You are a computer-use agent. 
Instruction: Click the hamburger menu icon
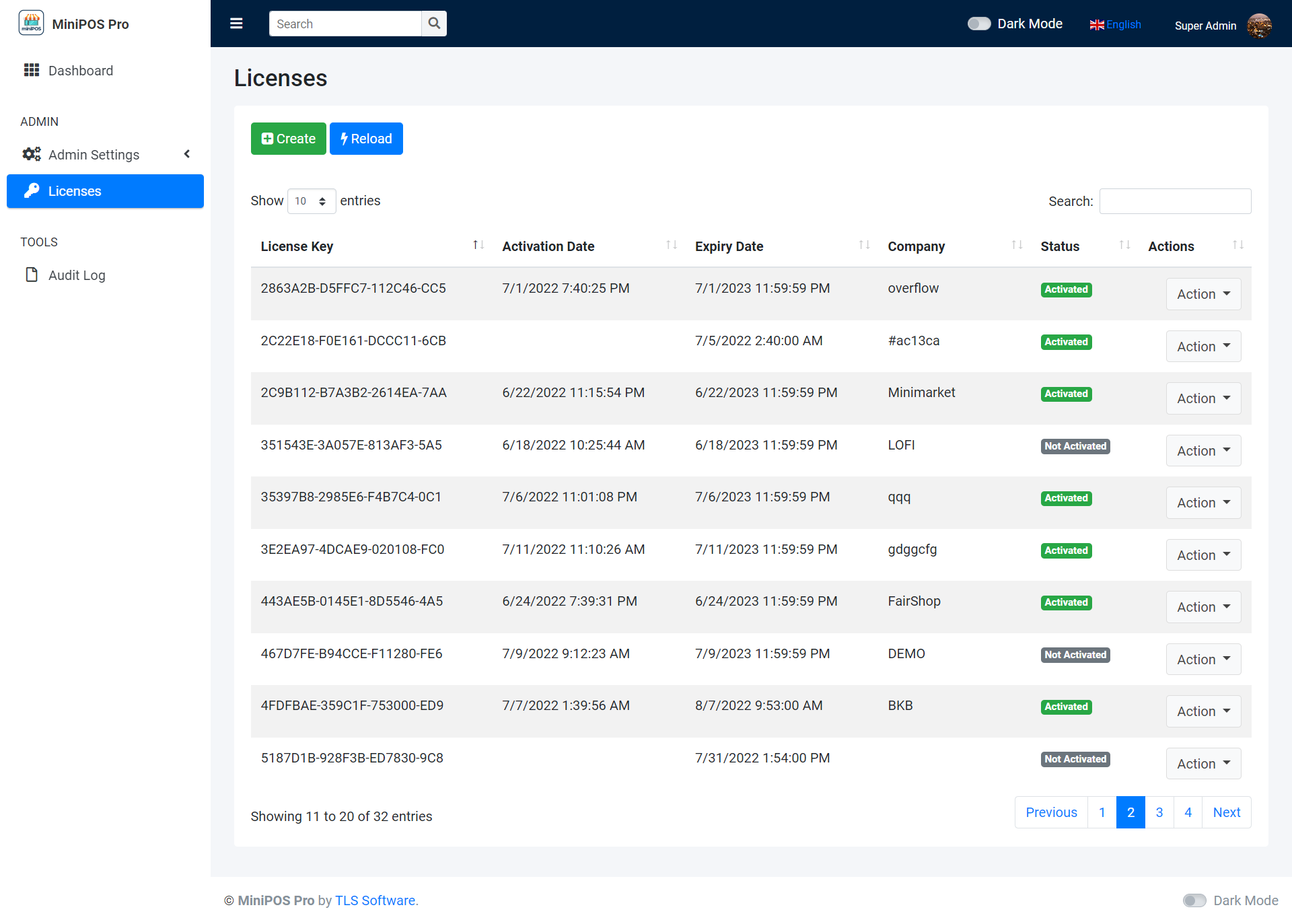click(x=236, y=24)
